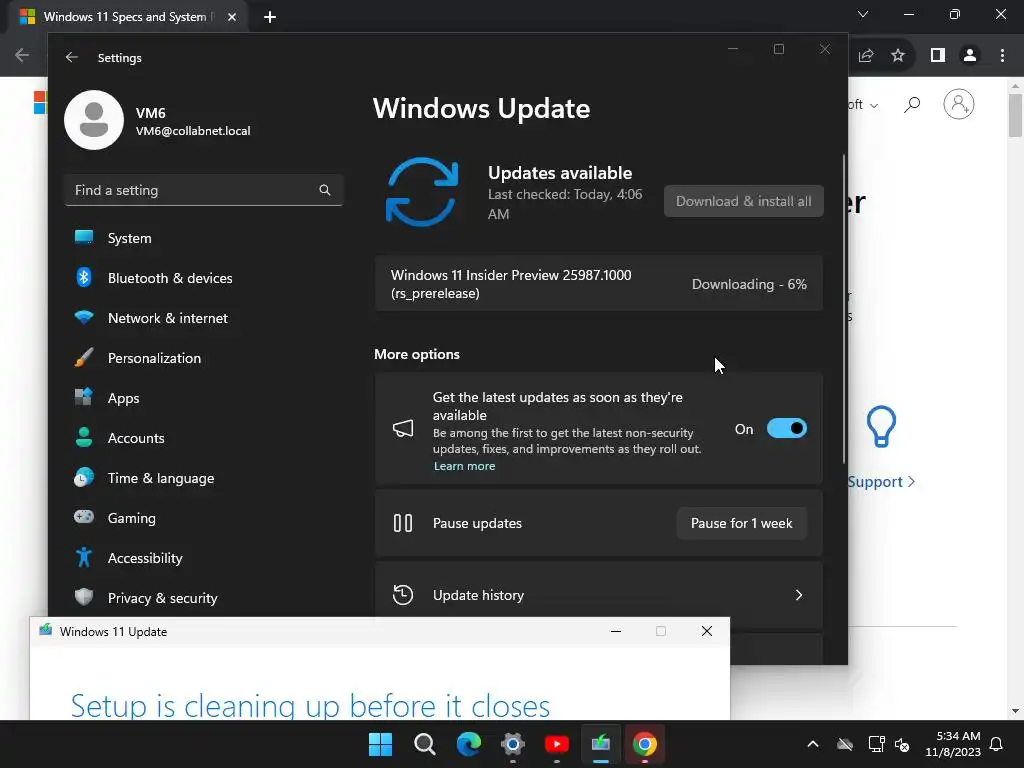The width and height of the screenshot is (1024, 768).
Task: Click the Gaming controller icon
Action: (84, 517)
